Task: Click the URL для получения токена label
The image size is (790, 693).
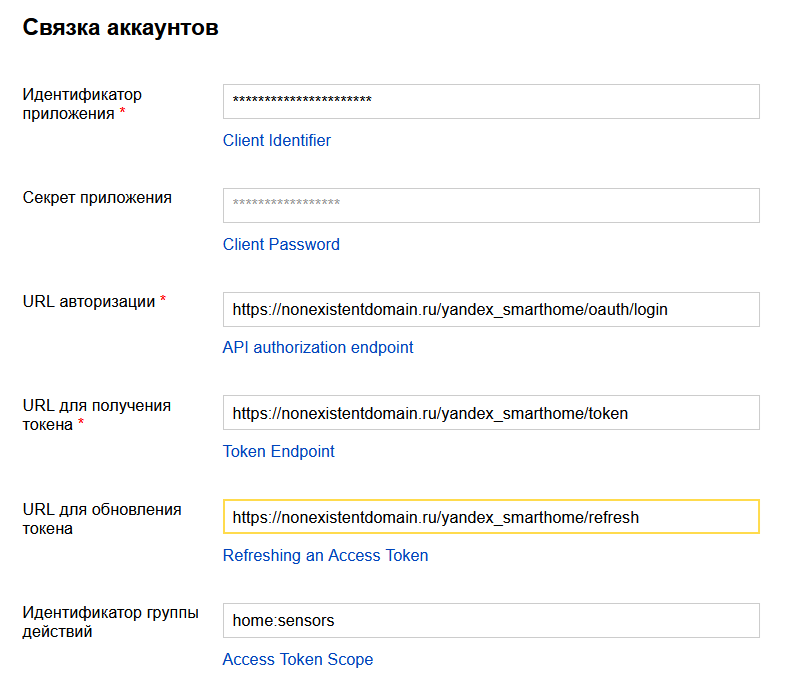Action: [x=96, y=415]
